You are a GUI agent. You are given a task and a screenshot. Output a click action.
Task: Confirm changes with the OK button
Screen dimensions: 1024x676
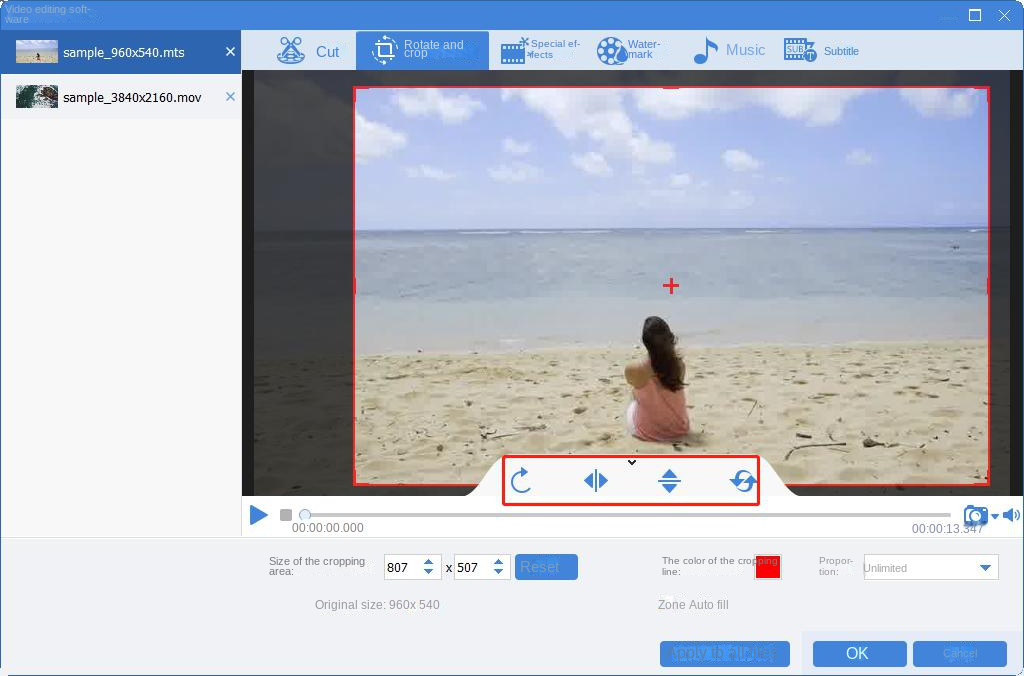(x=859, y=653)
